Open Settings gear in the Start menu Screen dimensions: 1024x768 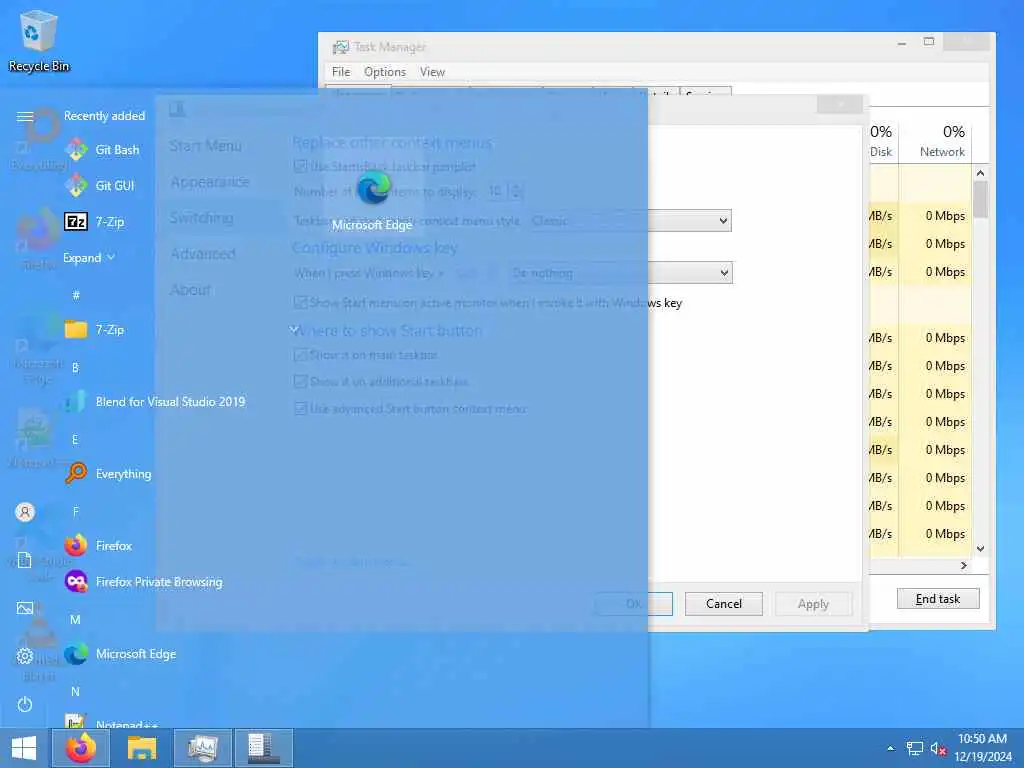point(25,656)
